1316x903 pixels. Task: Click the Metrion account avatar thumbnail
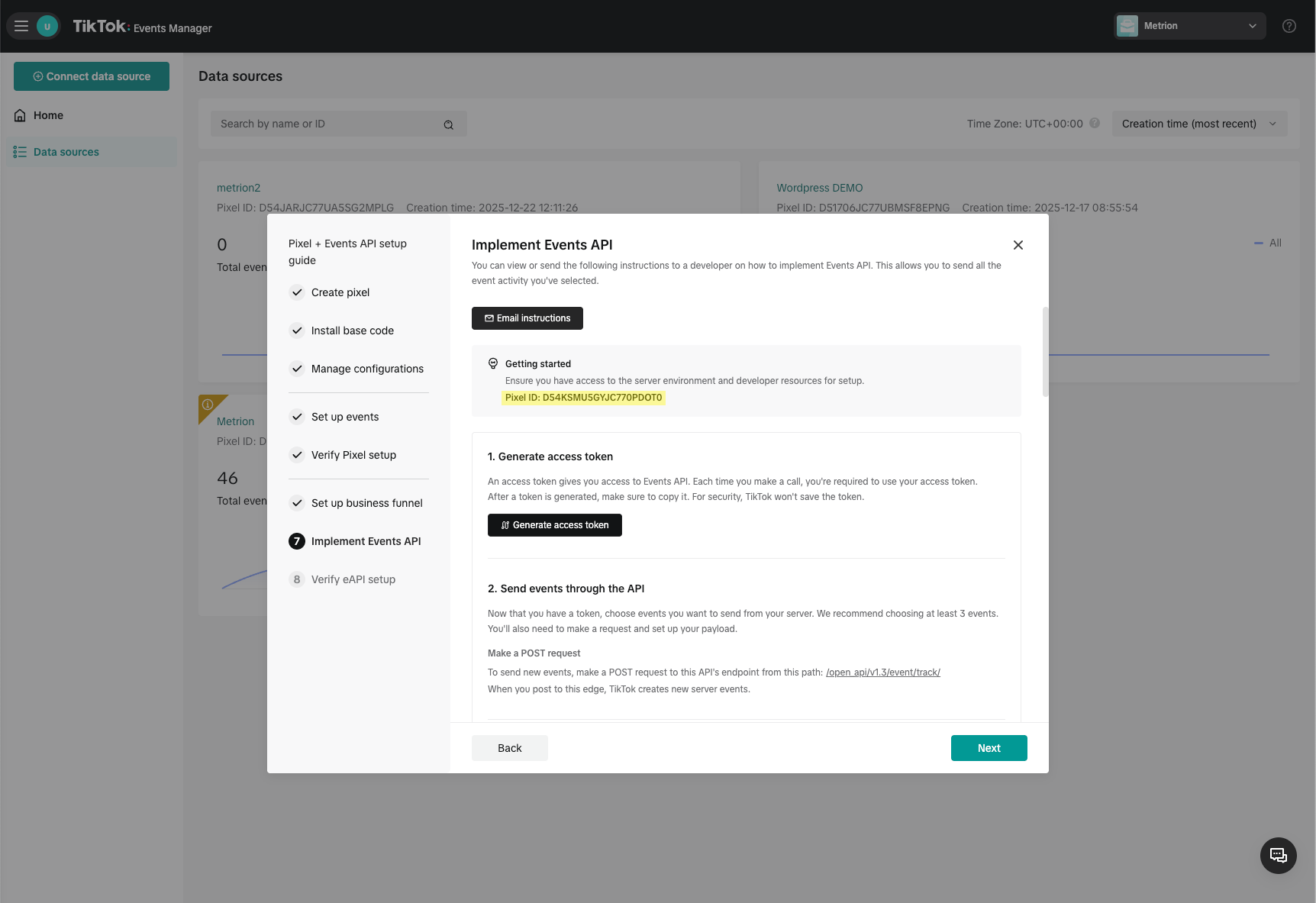tap(1127, 26)
